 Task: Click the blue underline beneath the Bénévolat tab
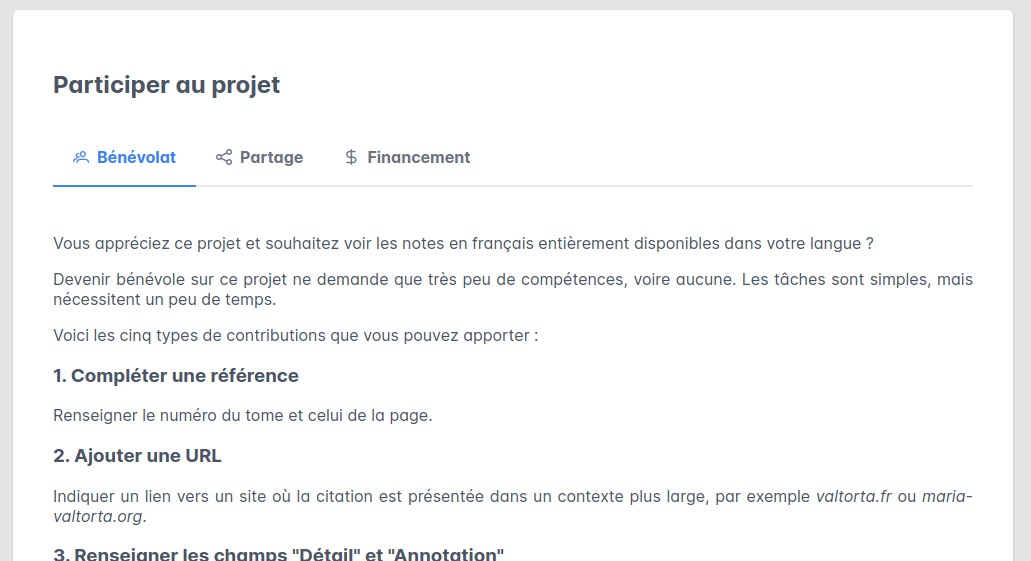pos(124,185)
